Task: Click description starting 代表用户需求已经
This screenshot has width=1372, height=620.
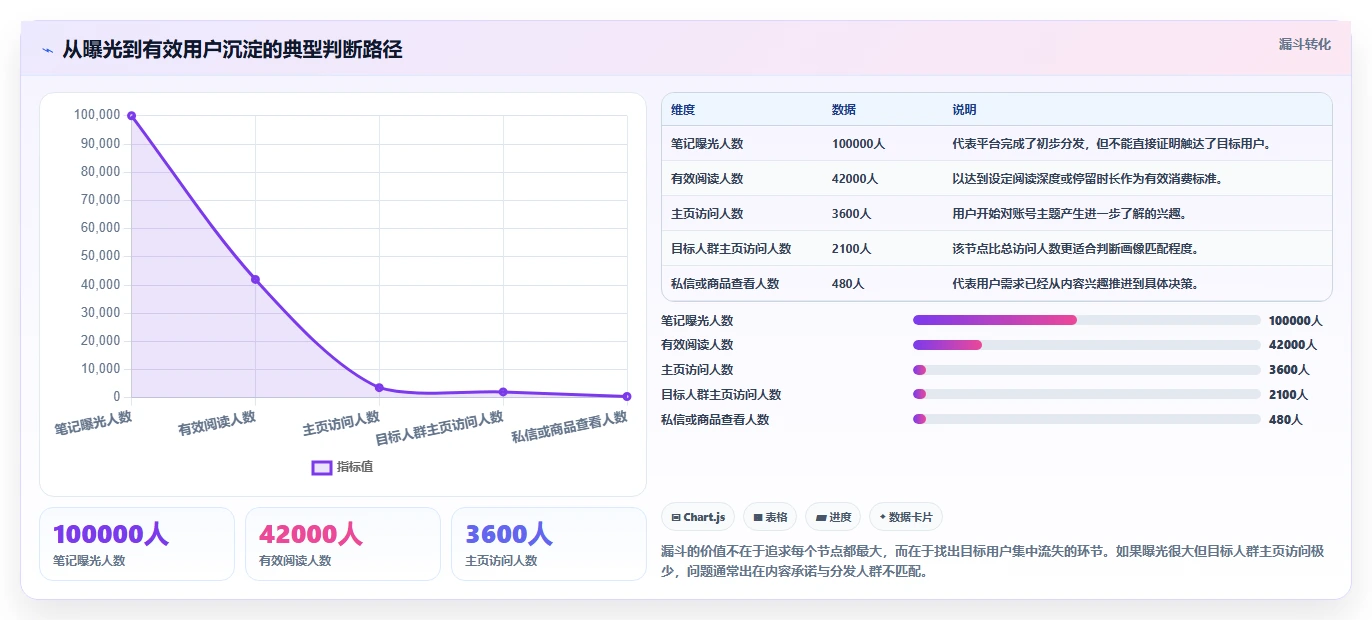Action: 1076,284
